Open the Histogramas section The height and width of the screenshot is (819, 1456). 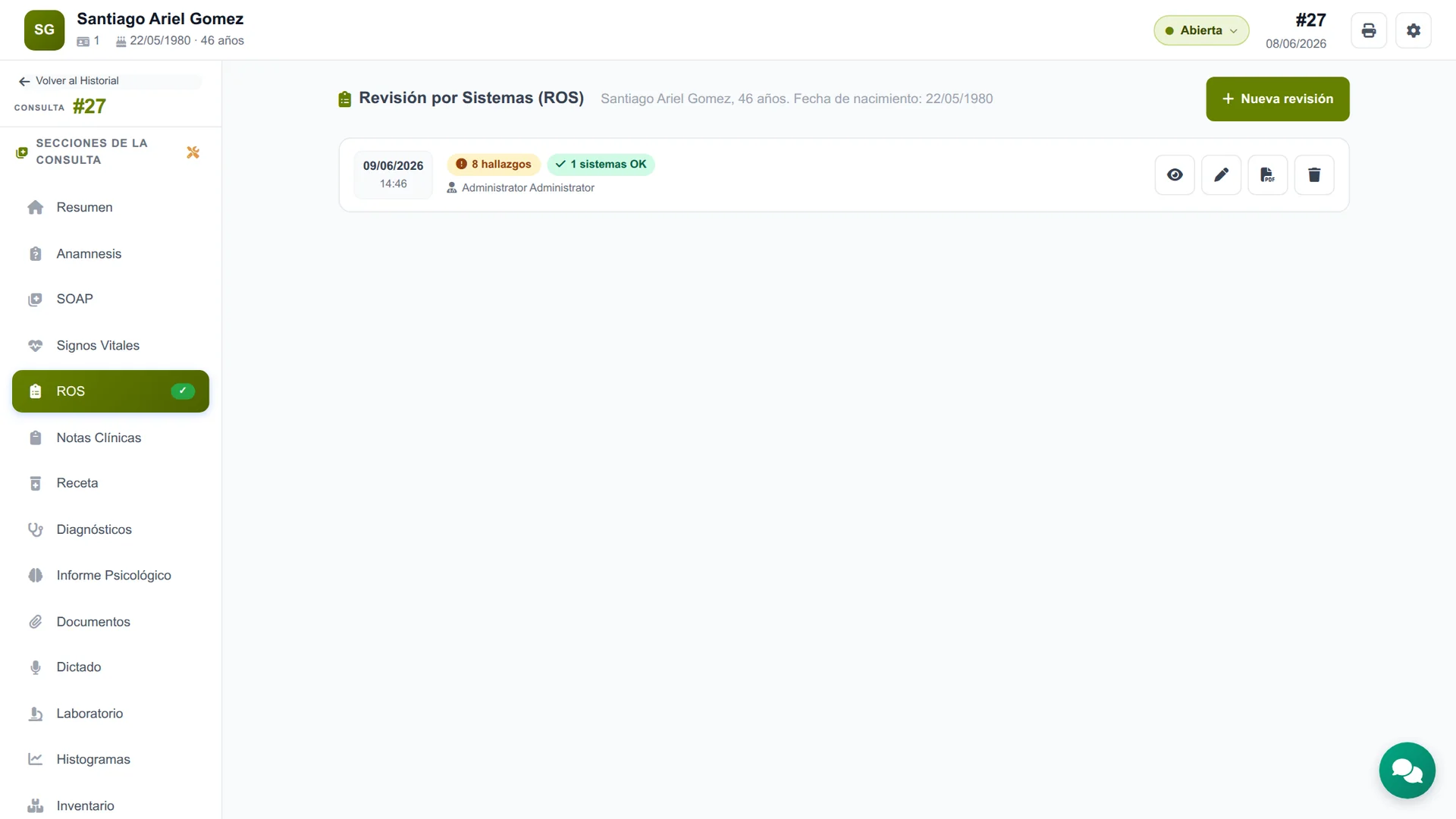(111, 759)
